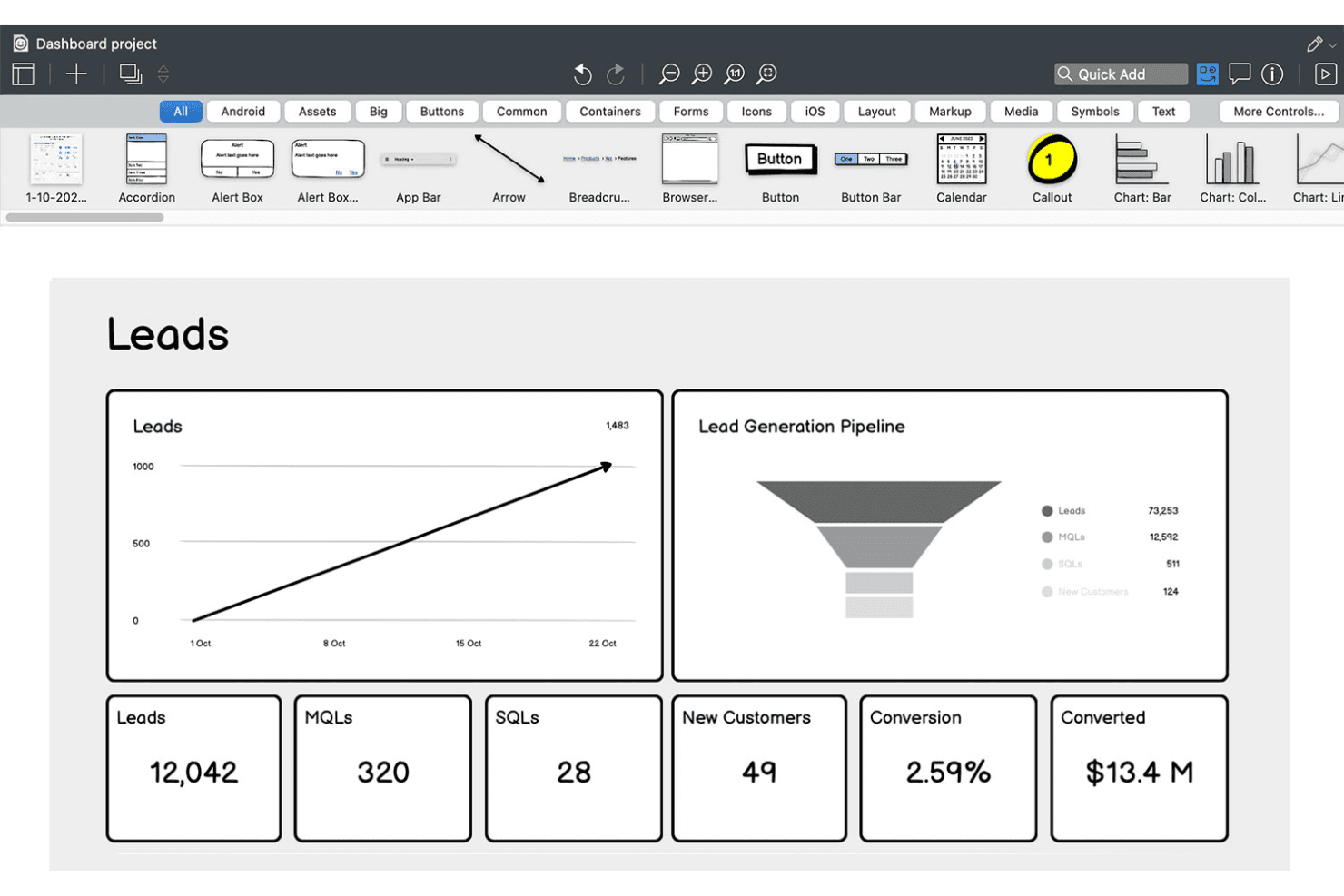Zoom out with the minus magnifier

click(x=669, y=74)
